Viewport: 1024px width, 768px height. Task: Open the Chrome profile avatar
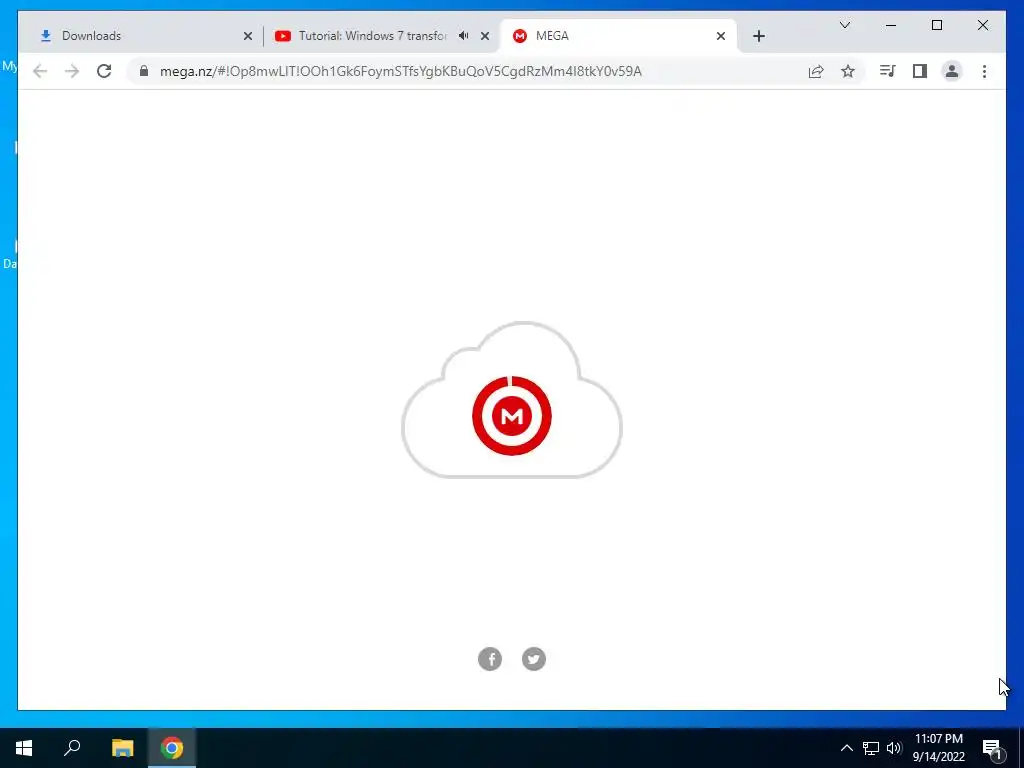click(x=952, y=71)
